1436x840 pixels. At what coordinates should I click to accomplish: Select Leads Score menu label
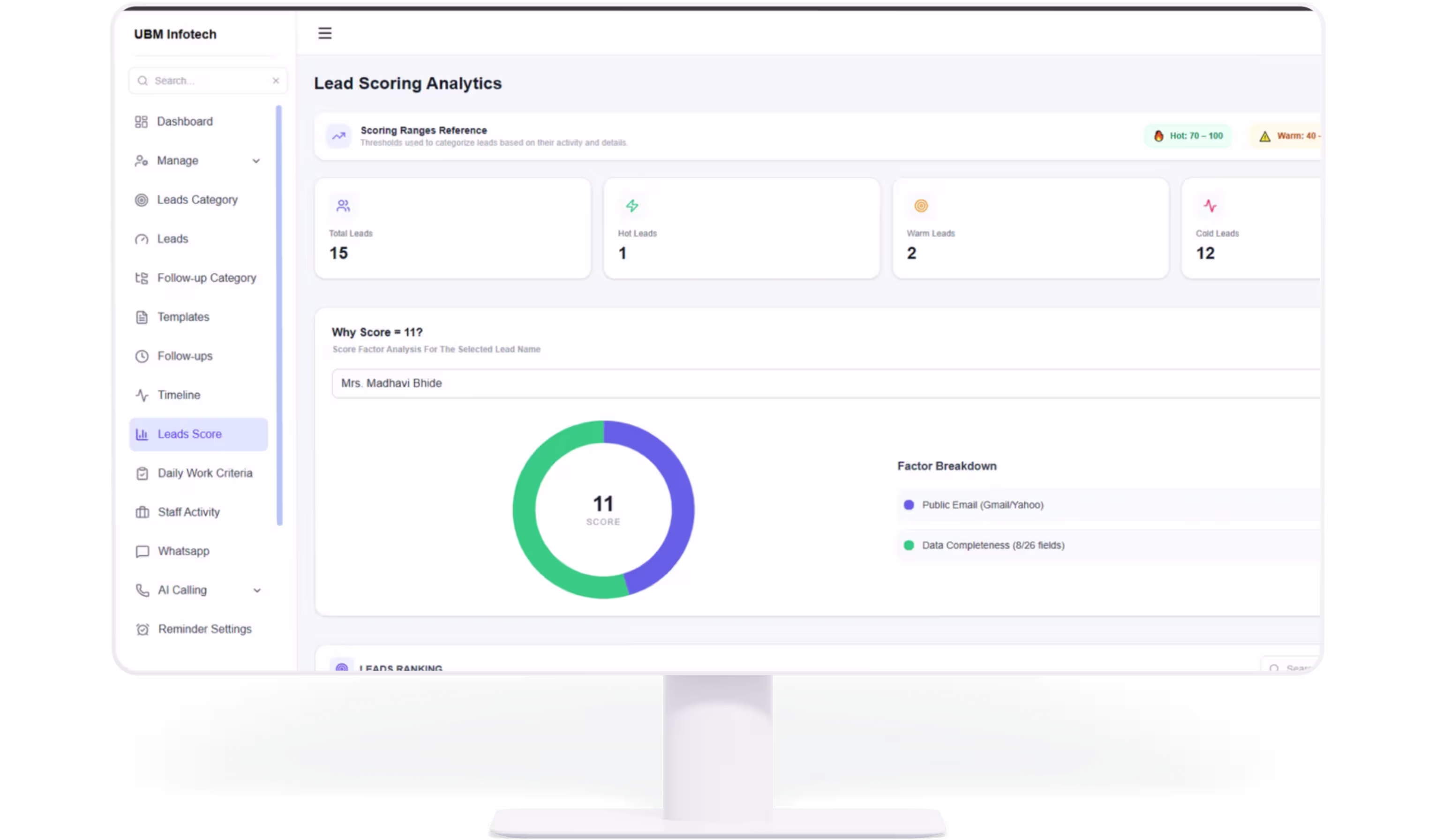[x=190, y=434]
